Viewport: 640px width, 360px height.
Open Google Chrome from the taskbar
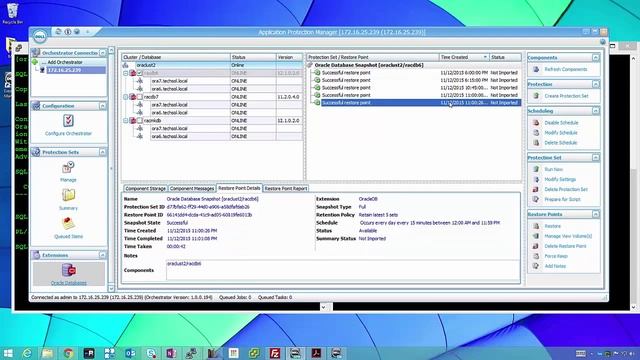68,353
